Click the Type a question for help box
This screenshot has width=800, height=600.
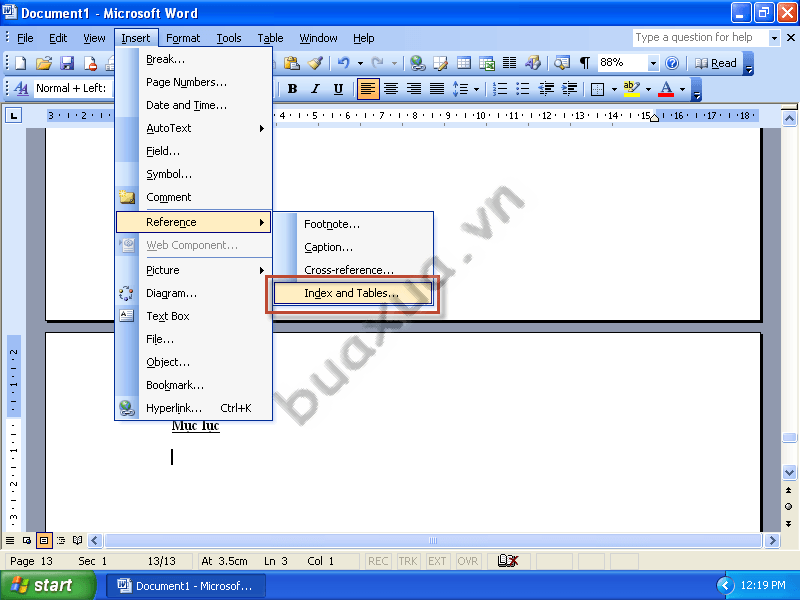tap(700, 38)
